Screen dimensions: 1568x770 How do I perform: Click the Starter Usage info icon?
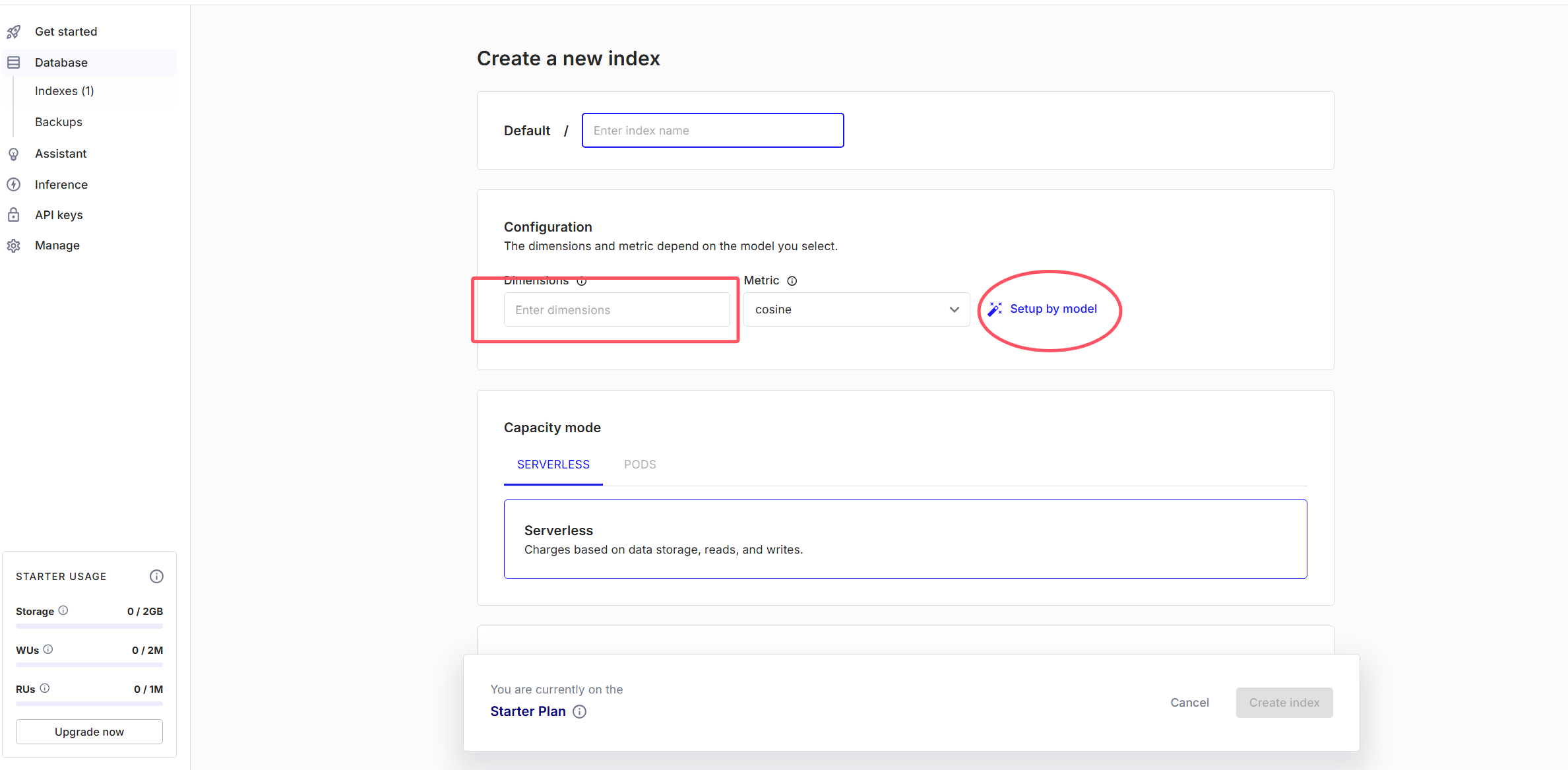coord(156,577)
